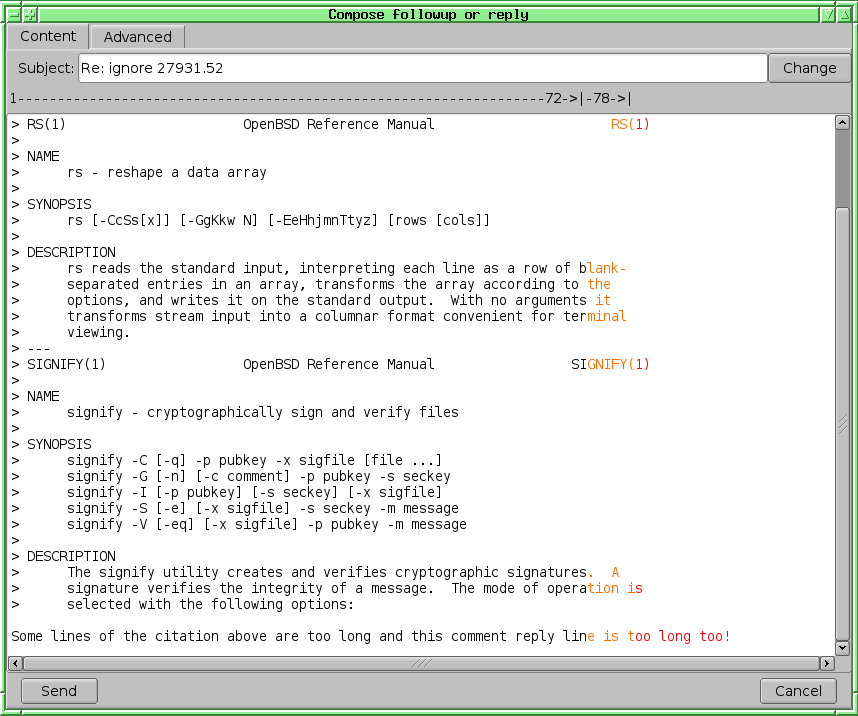Click the 'Compose followup or reply' title bar
The height and width of the screenshot is (716, 858).
coord(428,14)
